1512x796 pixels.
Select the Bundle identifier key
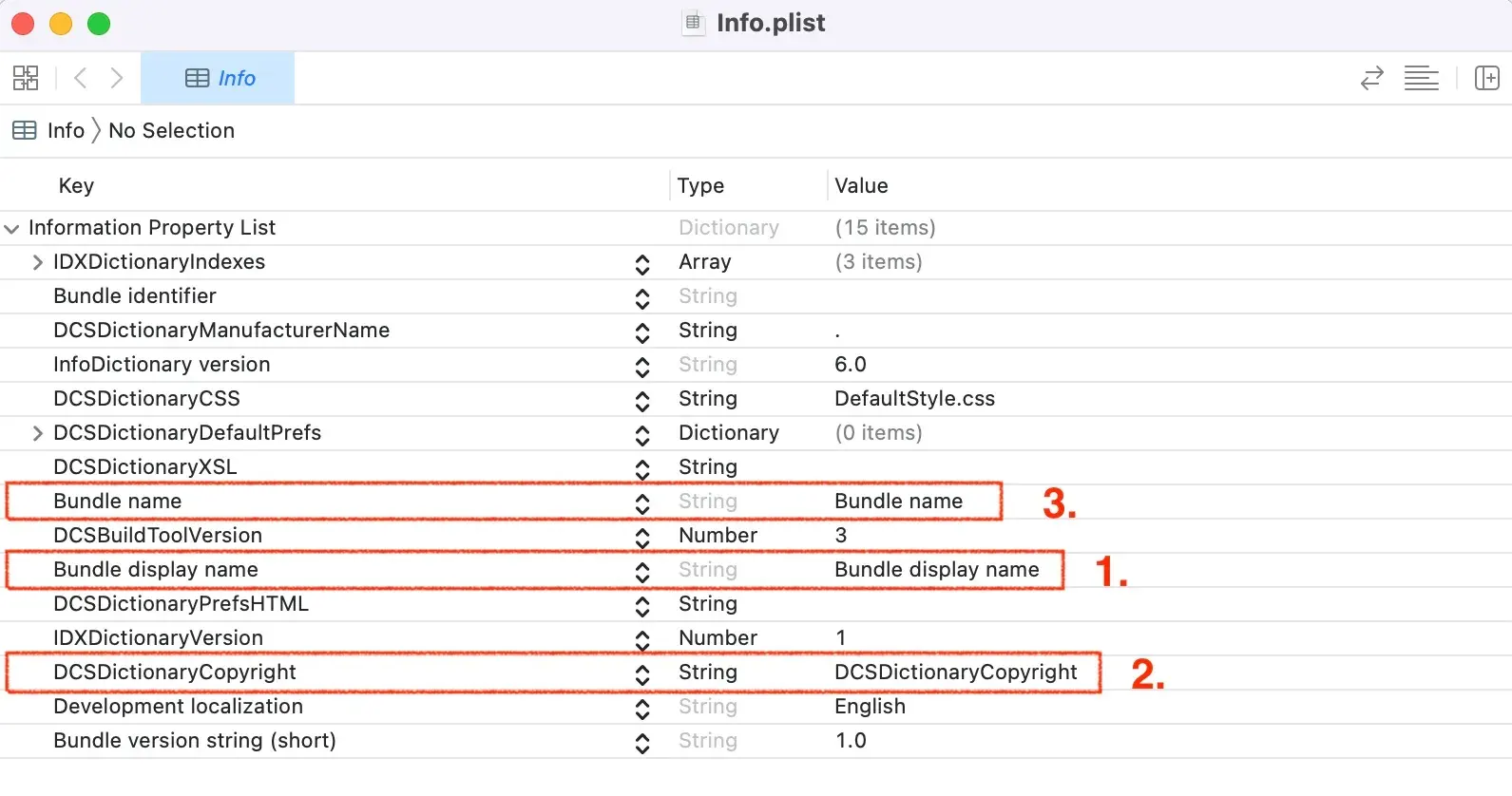(x=135, y=296)
